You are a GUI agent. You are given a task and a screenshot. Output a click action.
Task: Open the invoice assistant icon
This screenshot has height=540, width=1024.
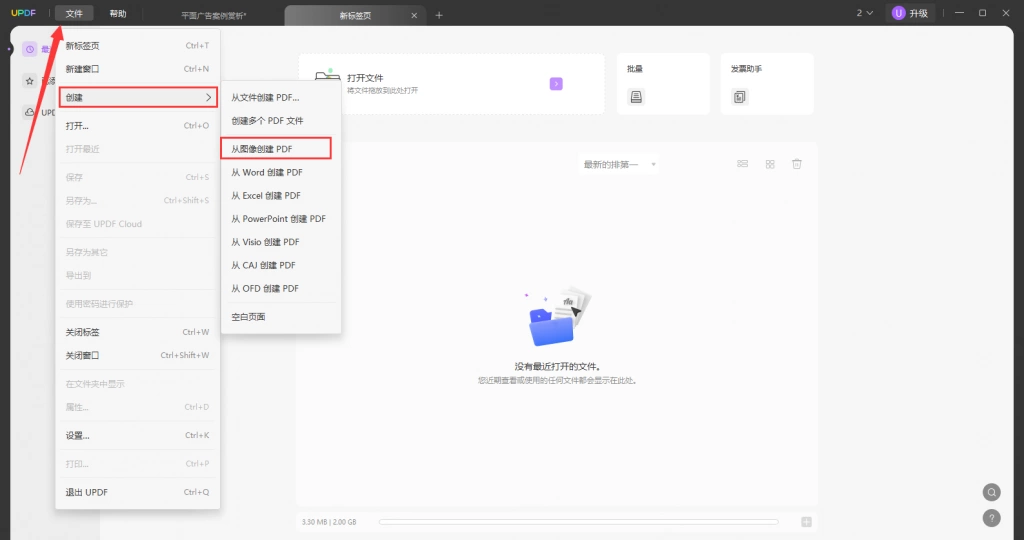pos(739,97)
